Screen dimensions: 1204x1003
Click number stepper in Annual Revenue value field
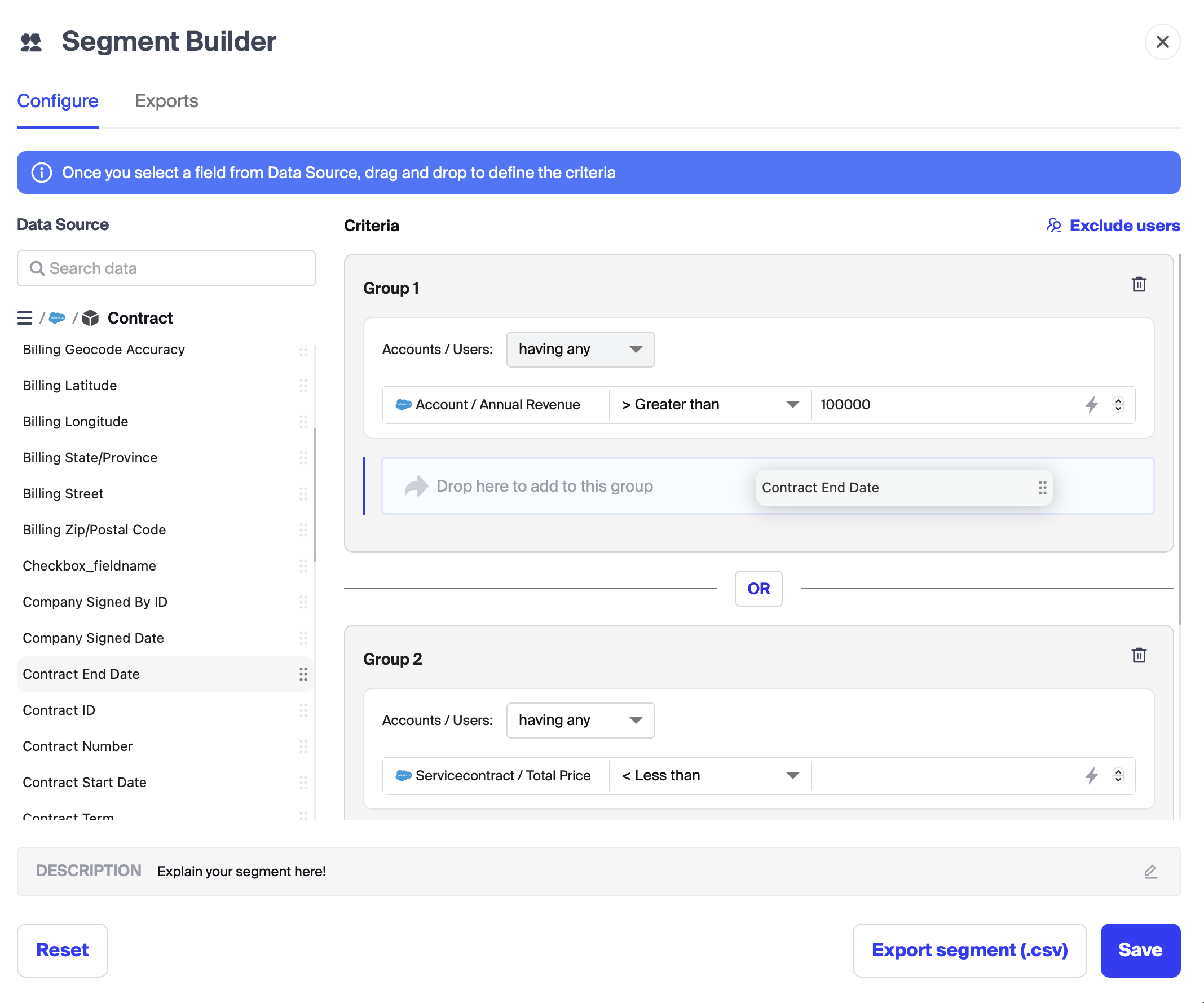1118,405
